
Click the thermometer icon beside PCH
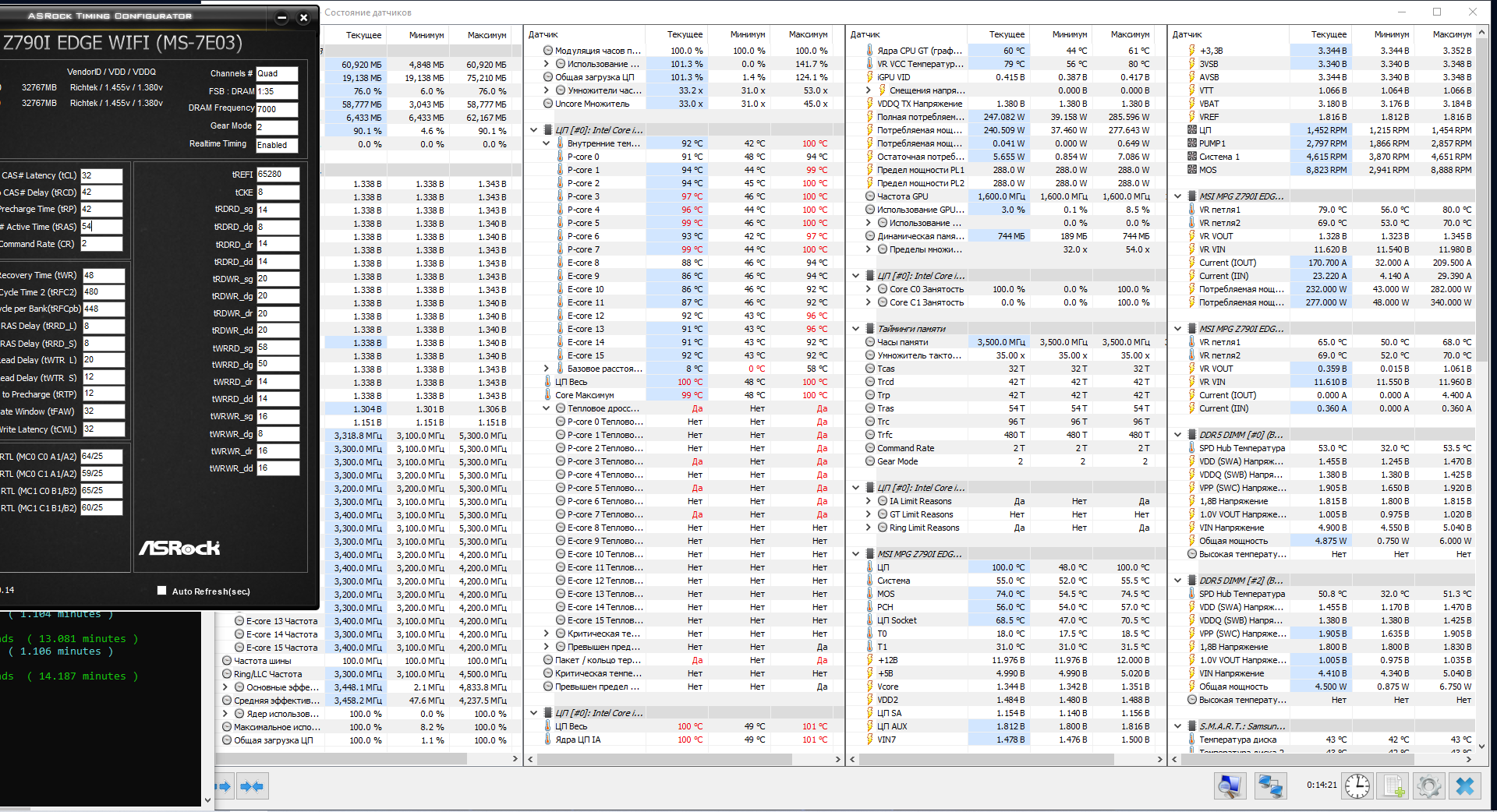coord(870,607)
